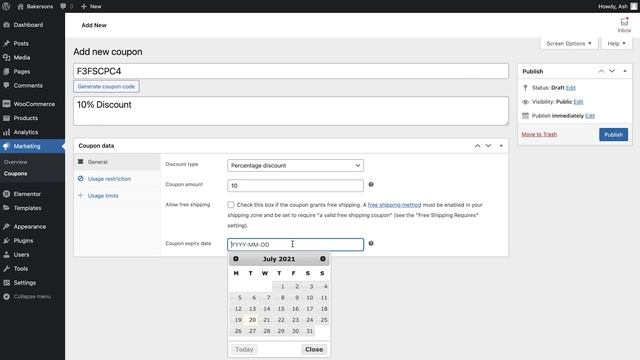Edit the Publish immediately schedule
Viewport: 640px width, 360px height.
coord(590,116)
